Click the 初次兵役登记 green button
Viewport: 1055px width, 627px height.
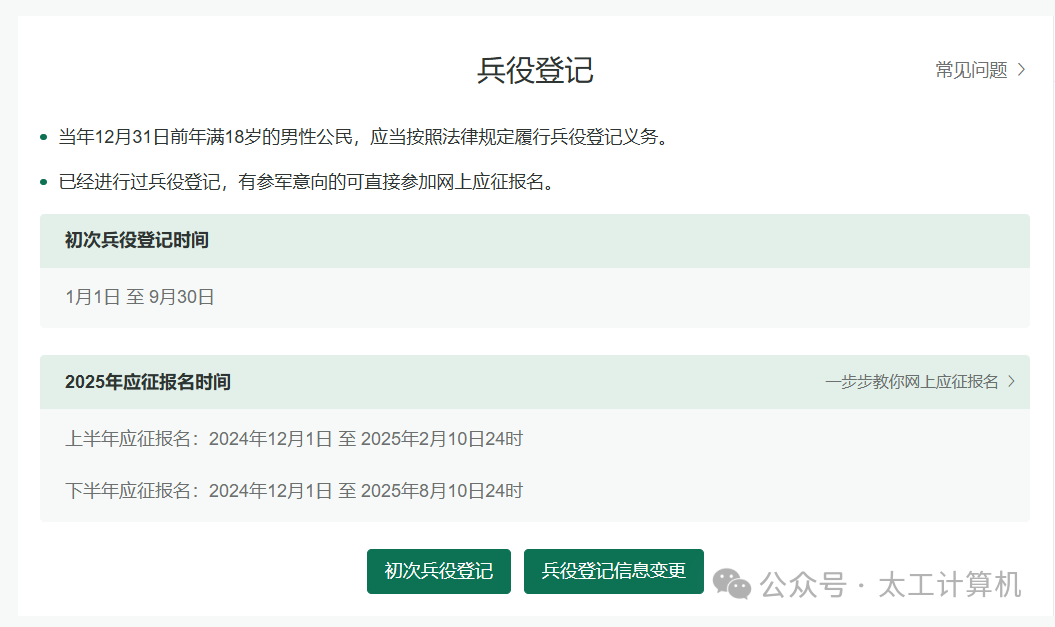(x=438, y=571)
